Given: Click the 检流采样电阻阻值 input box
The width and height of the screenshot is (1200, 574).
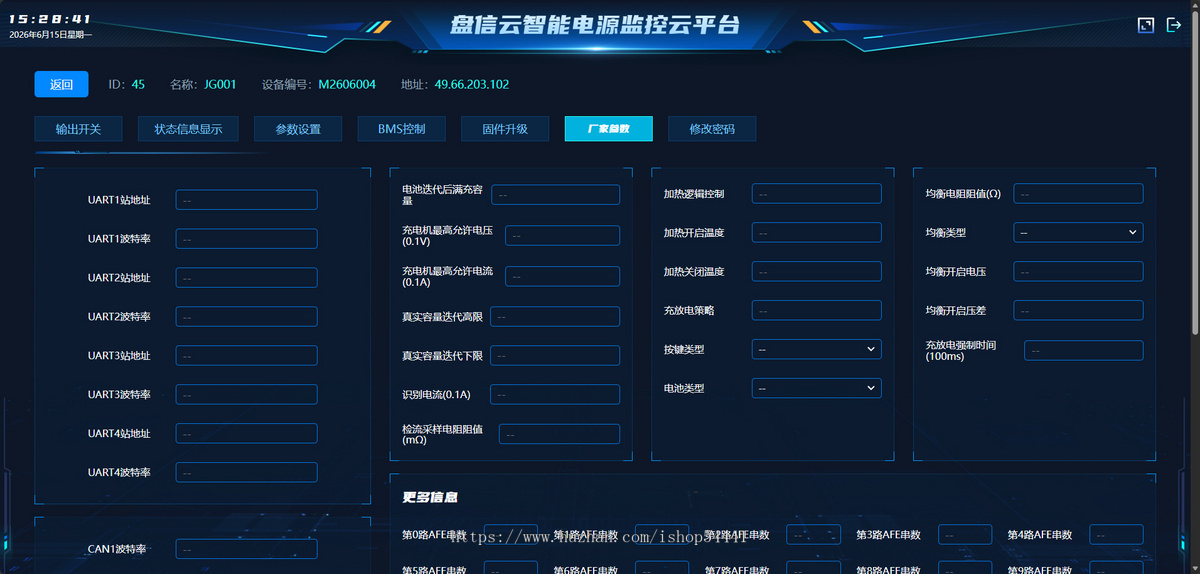Looking at the screenshot, I should (559, 434).
